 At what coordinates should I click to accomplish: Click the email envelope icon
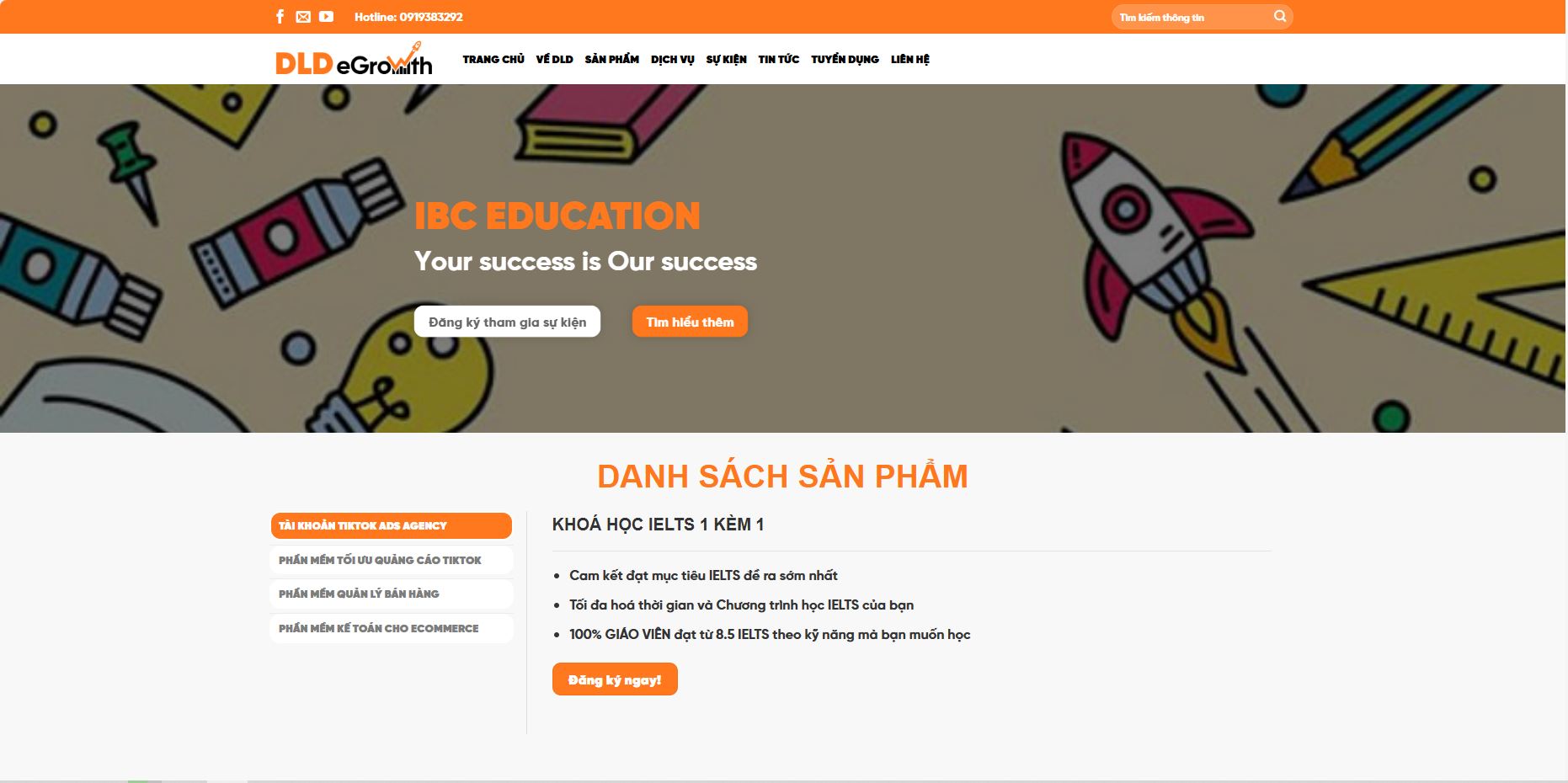coord(303,17)
